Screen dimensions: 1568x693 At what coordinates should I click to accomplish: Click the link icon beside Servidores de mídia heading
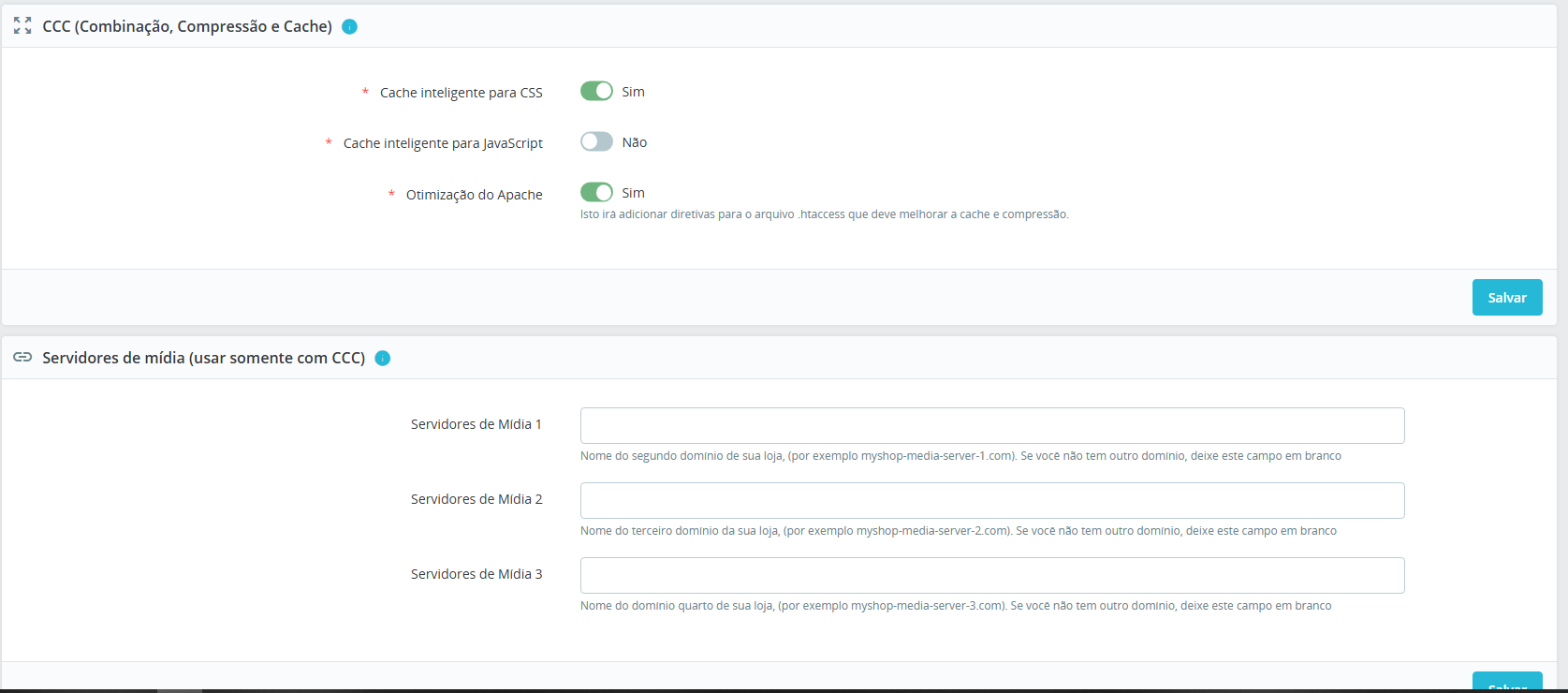tap(22, 358)
